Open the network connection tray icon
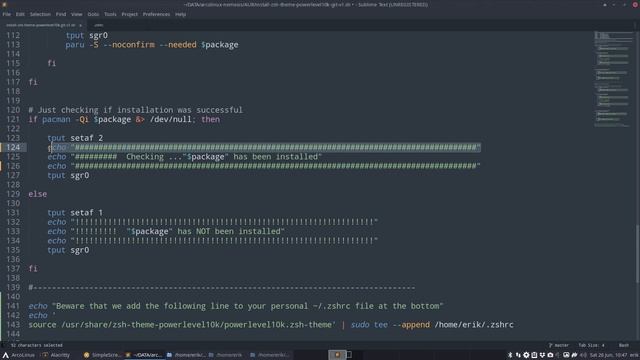The width and height of the screenshot is (640, 360). (518, 355)
